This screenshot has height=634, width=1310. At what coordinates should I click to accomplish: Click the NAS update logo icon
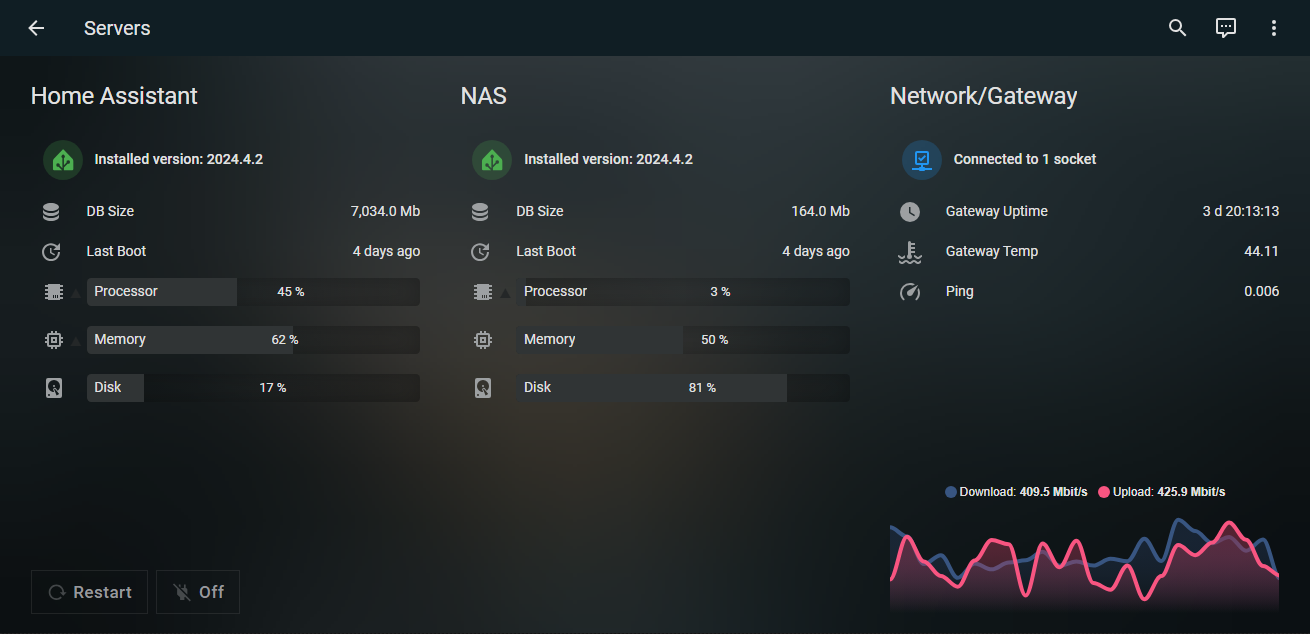click(492, 160)
